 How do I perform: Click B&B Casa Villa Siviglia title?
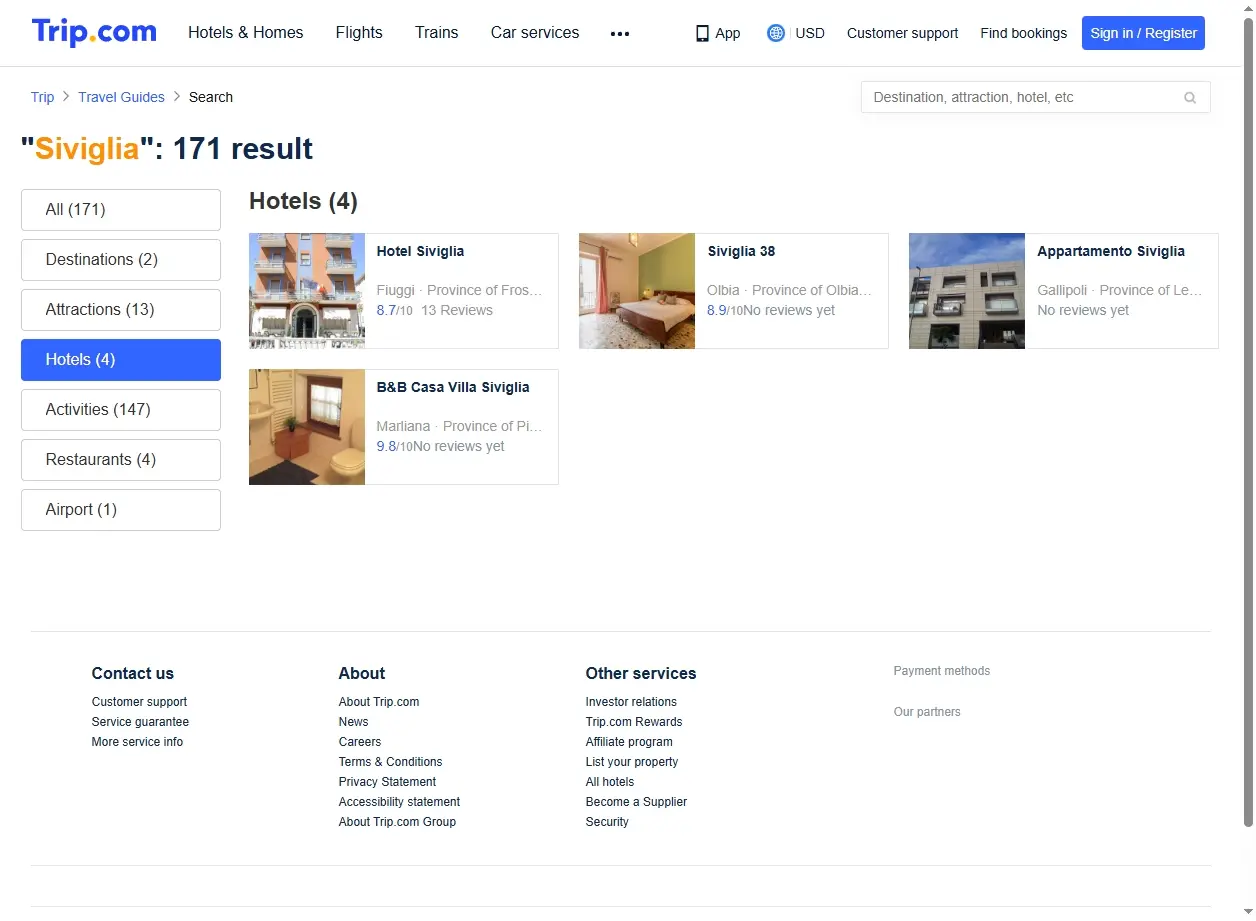coord(453,387)
